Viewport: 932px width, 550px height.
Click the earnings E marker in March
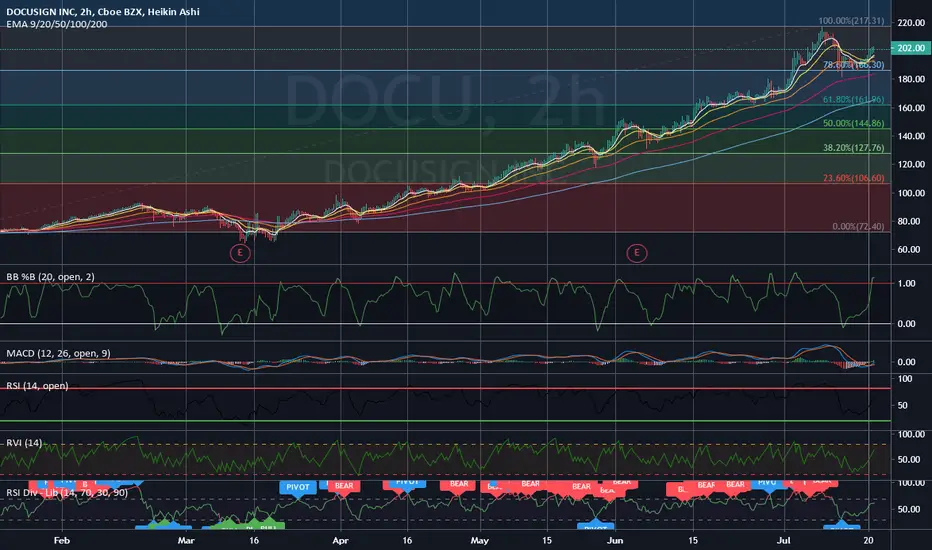(240, 253)
